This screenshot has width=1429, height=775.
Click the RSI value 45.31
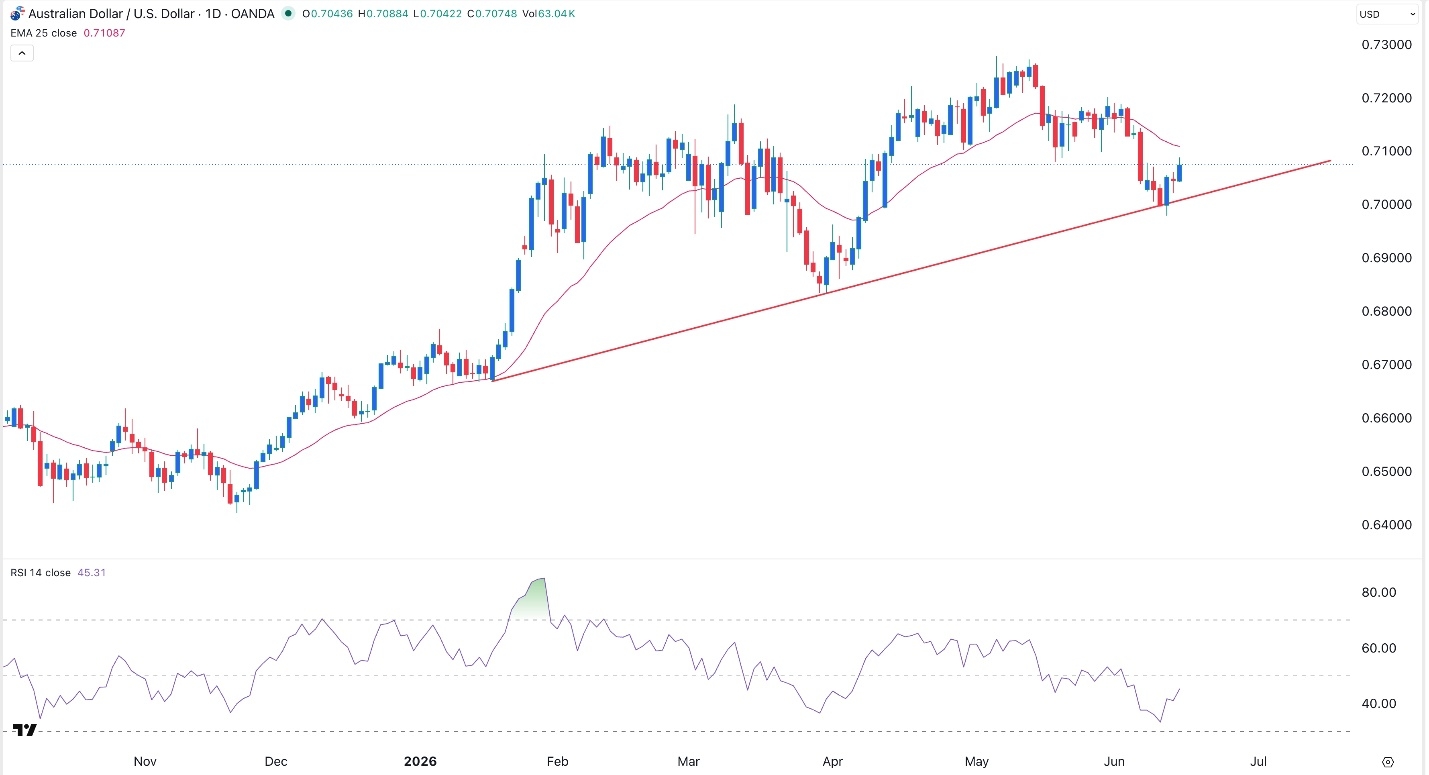(92, 572)
